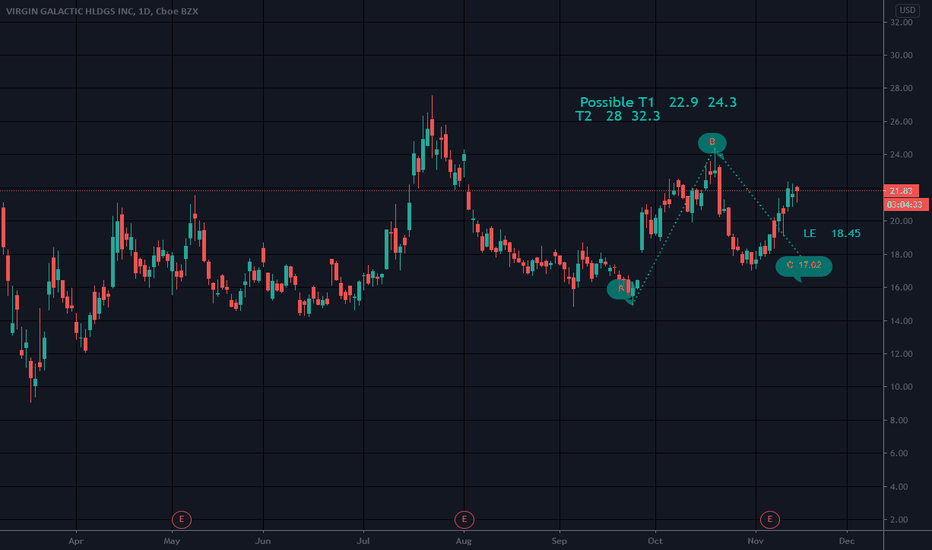Click the 16.00 price axis label
The height and width of the screenshot is (550, 932).
pos(901,287)
